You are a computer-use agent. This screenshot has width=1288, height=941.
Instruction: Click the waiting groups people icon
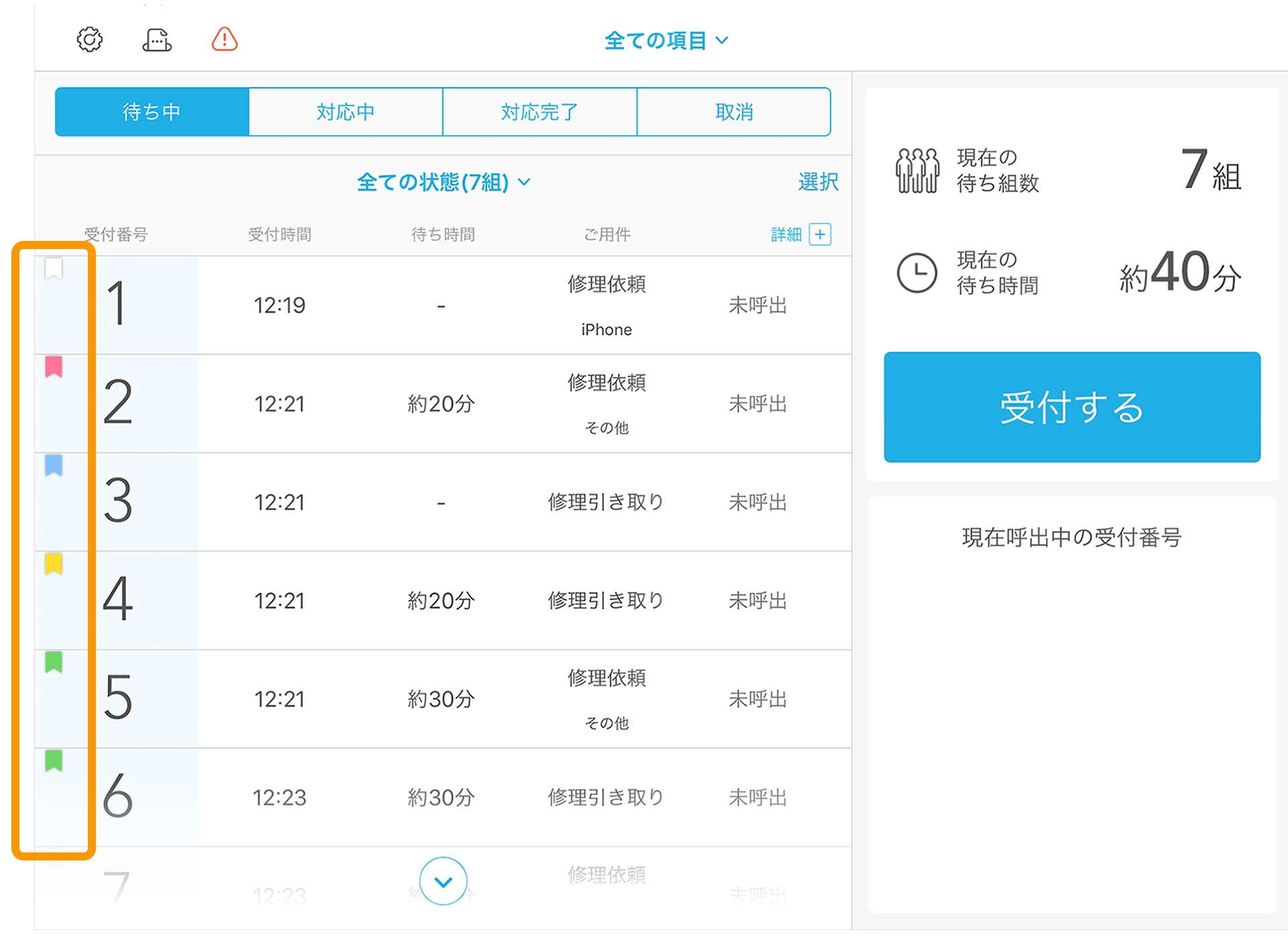[x=918, y=170]
